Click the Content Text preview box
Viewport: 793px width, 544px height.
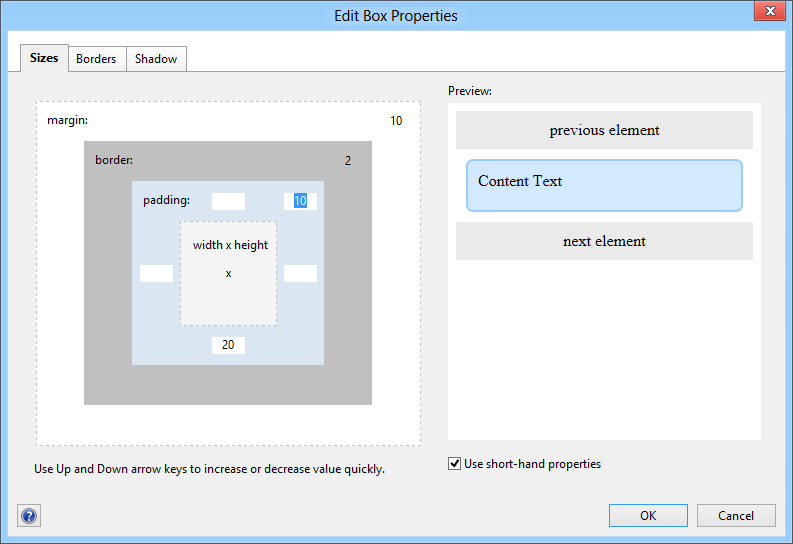[604, 185]
